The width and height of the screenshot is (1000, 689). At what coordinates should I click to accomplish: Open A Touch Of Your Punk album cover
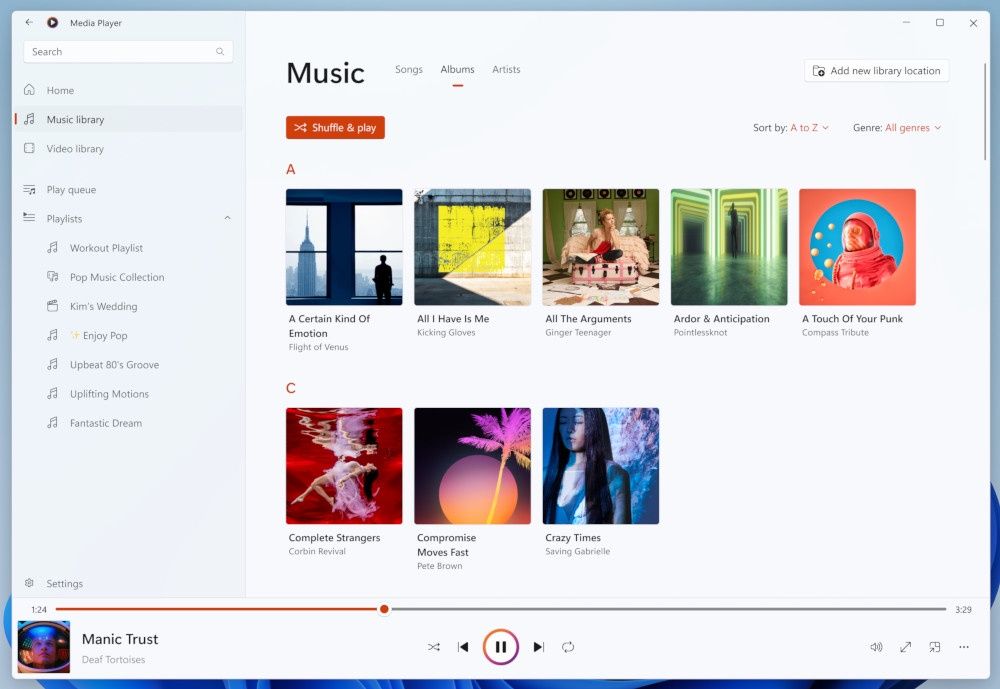click(857, 247)
